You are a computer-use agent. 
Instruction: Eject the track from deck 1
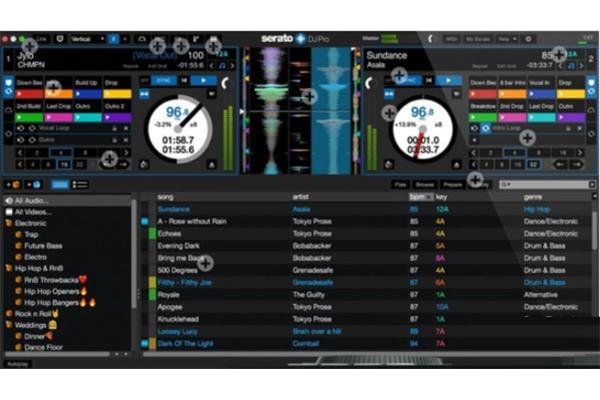212,165
